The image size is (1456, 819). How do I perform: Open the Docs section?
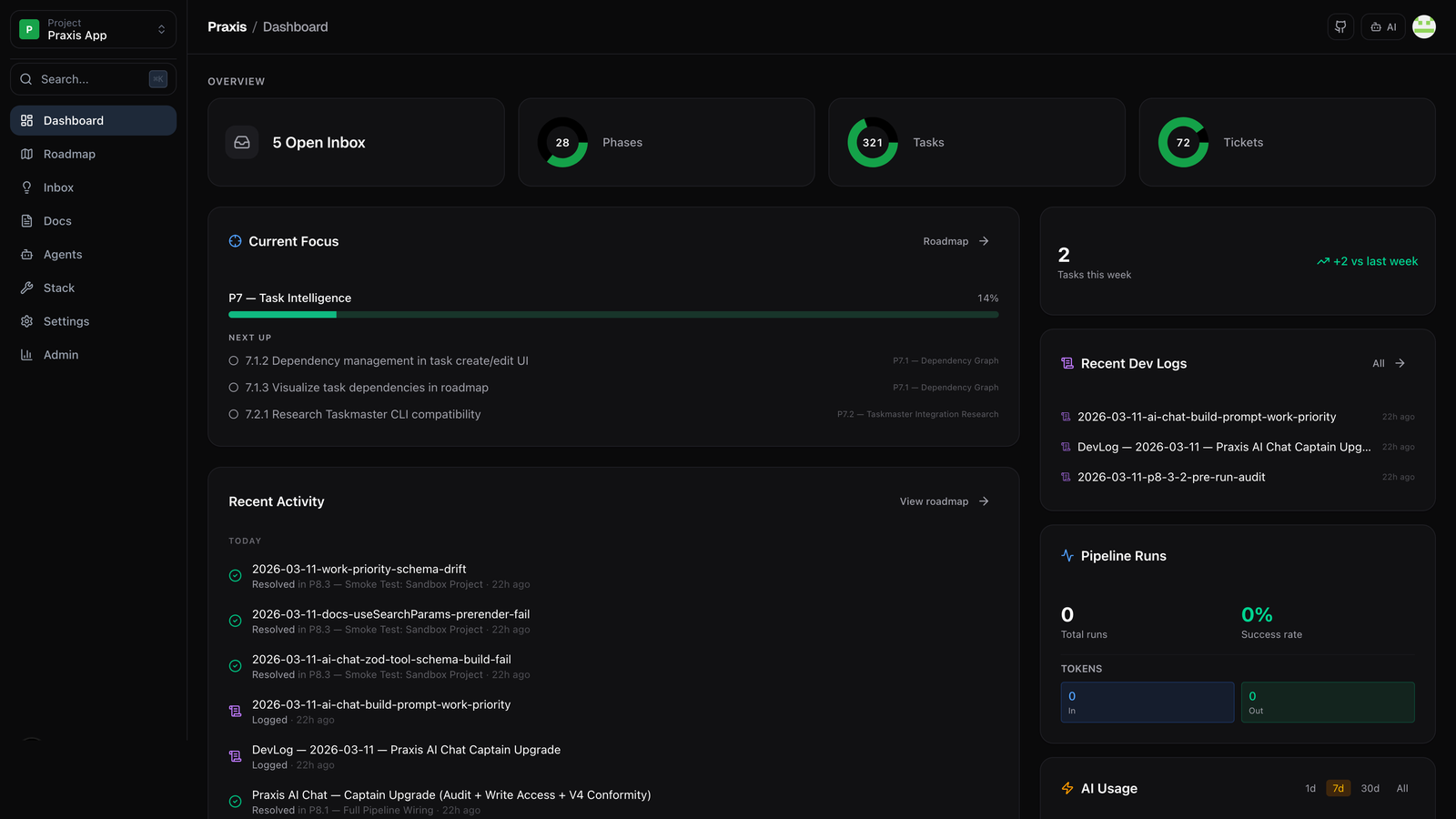[x=56, y=220]
